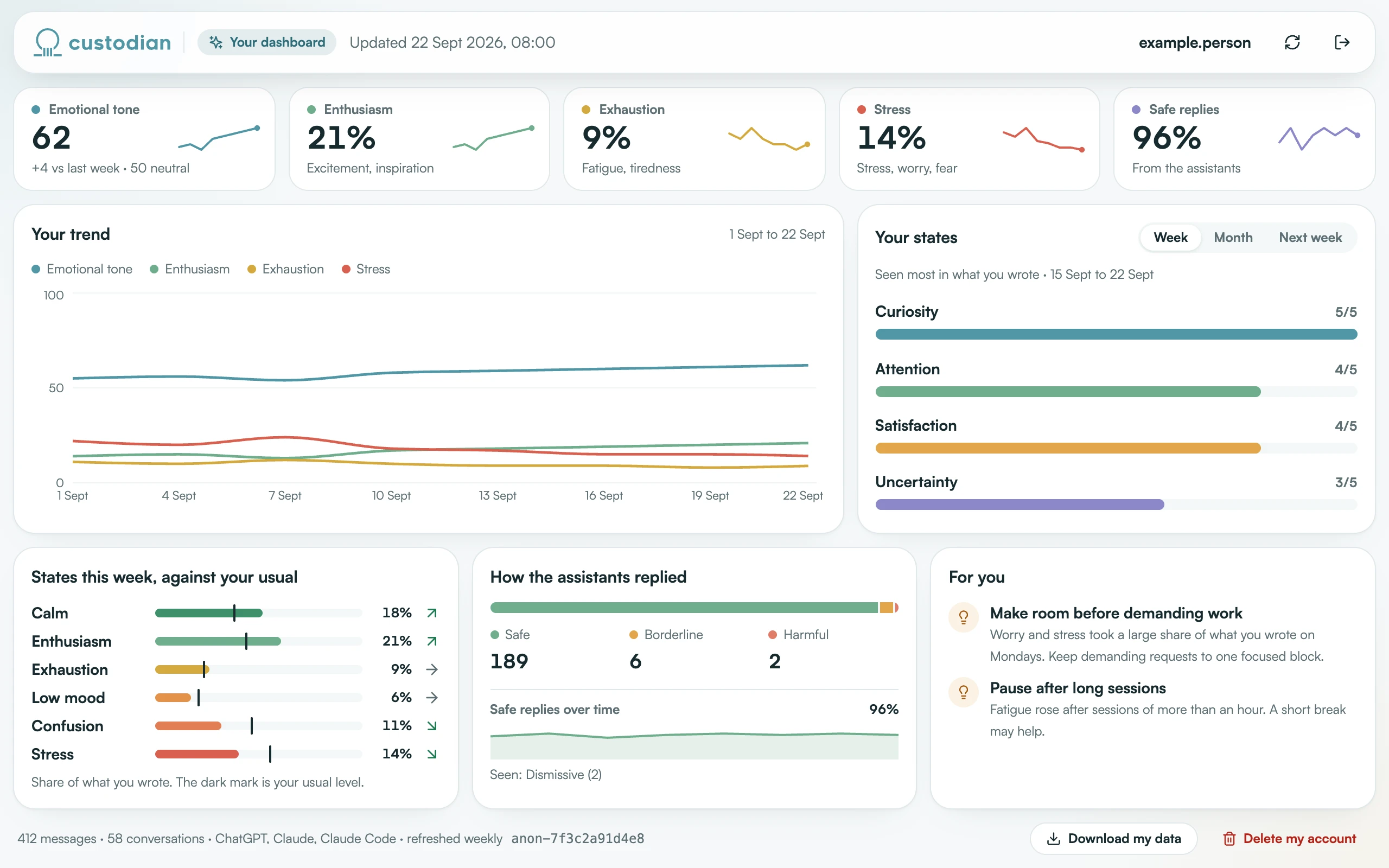Open Your dashboard pill
This screenshot has height=868, width=1389.
267,42
